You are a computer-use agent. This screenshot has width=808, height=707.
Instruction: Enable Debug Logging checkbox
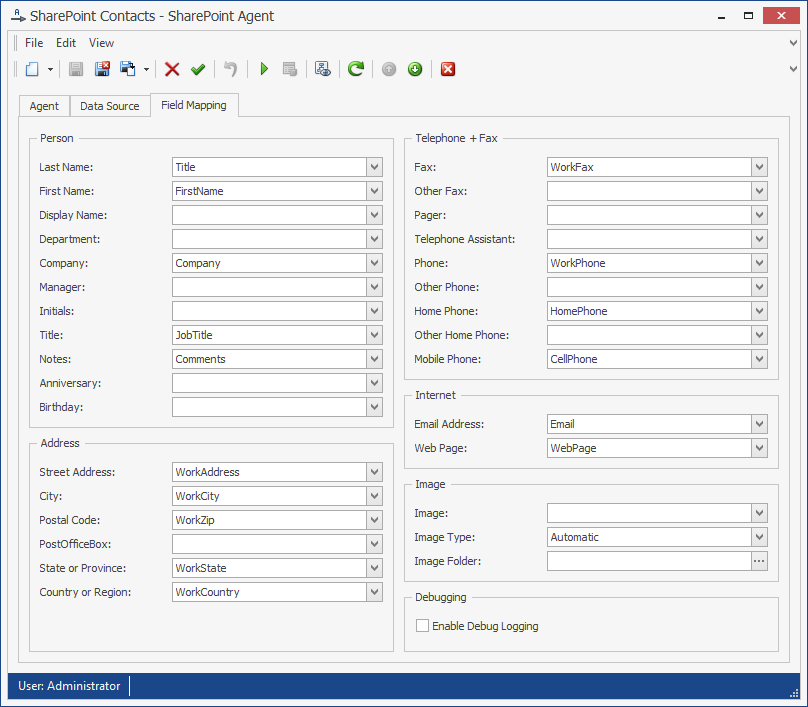click(422, 626)
